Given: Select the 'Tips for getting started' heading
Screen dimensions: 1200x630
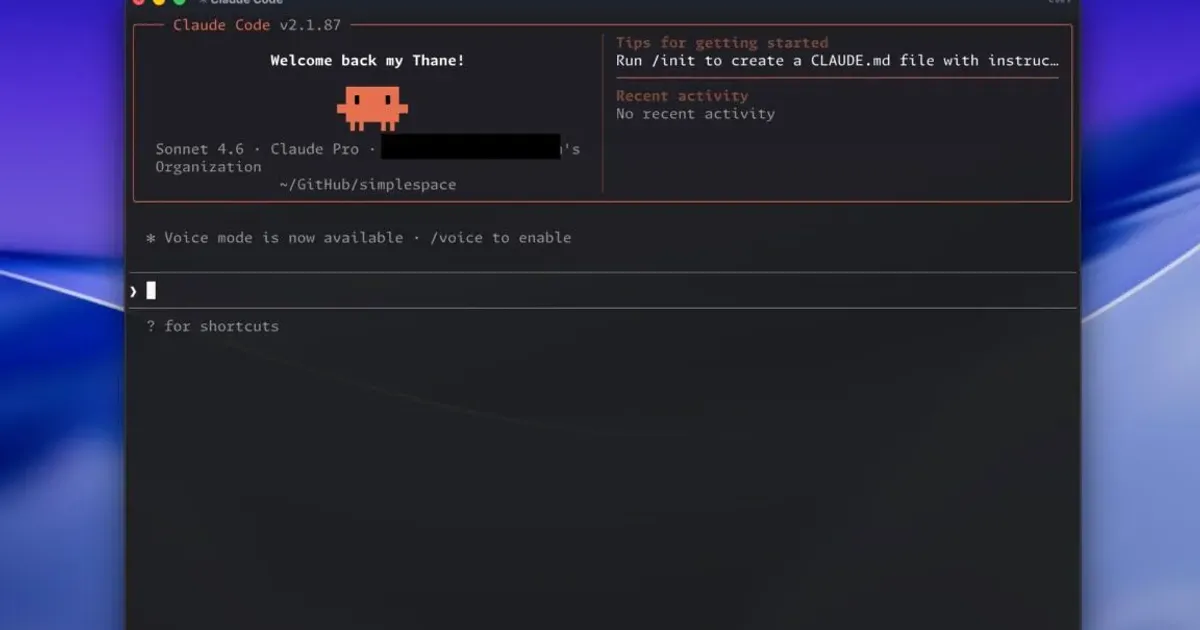Looking at the screenshot, I should [722, 43].
